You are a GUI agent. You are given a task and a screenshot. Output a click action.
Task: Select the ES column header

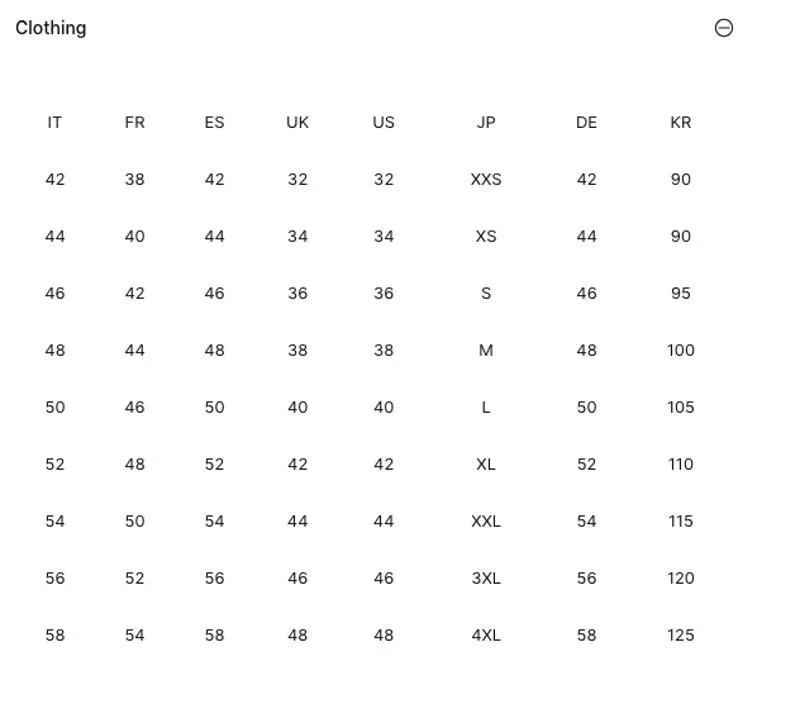[x=214, y=122]
